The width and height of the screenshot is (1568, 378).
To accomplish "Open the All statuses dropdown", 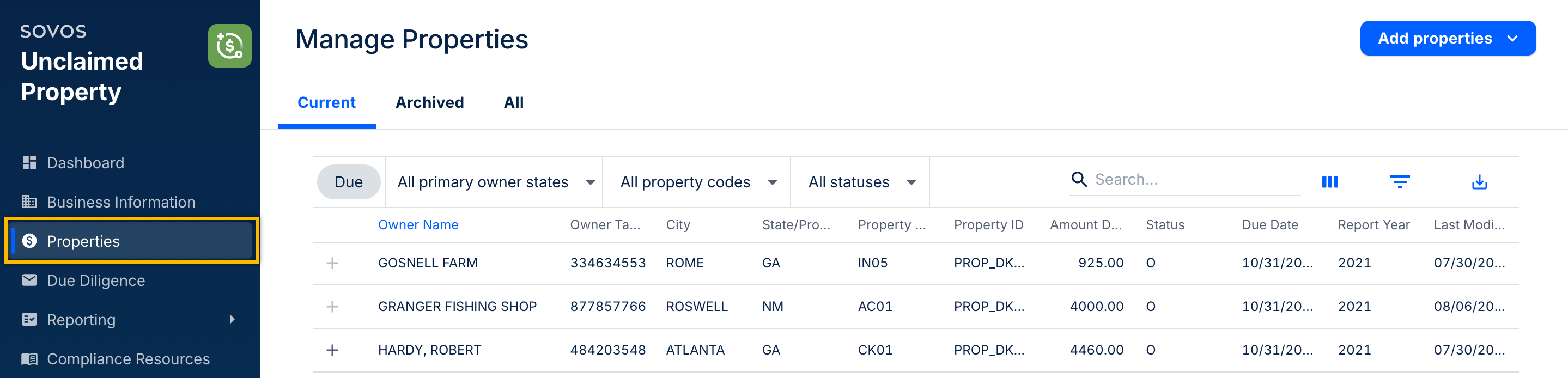I will [x=861, y=182].
